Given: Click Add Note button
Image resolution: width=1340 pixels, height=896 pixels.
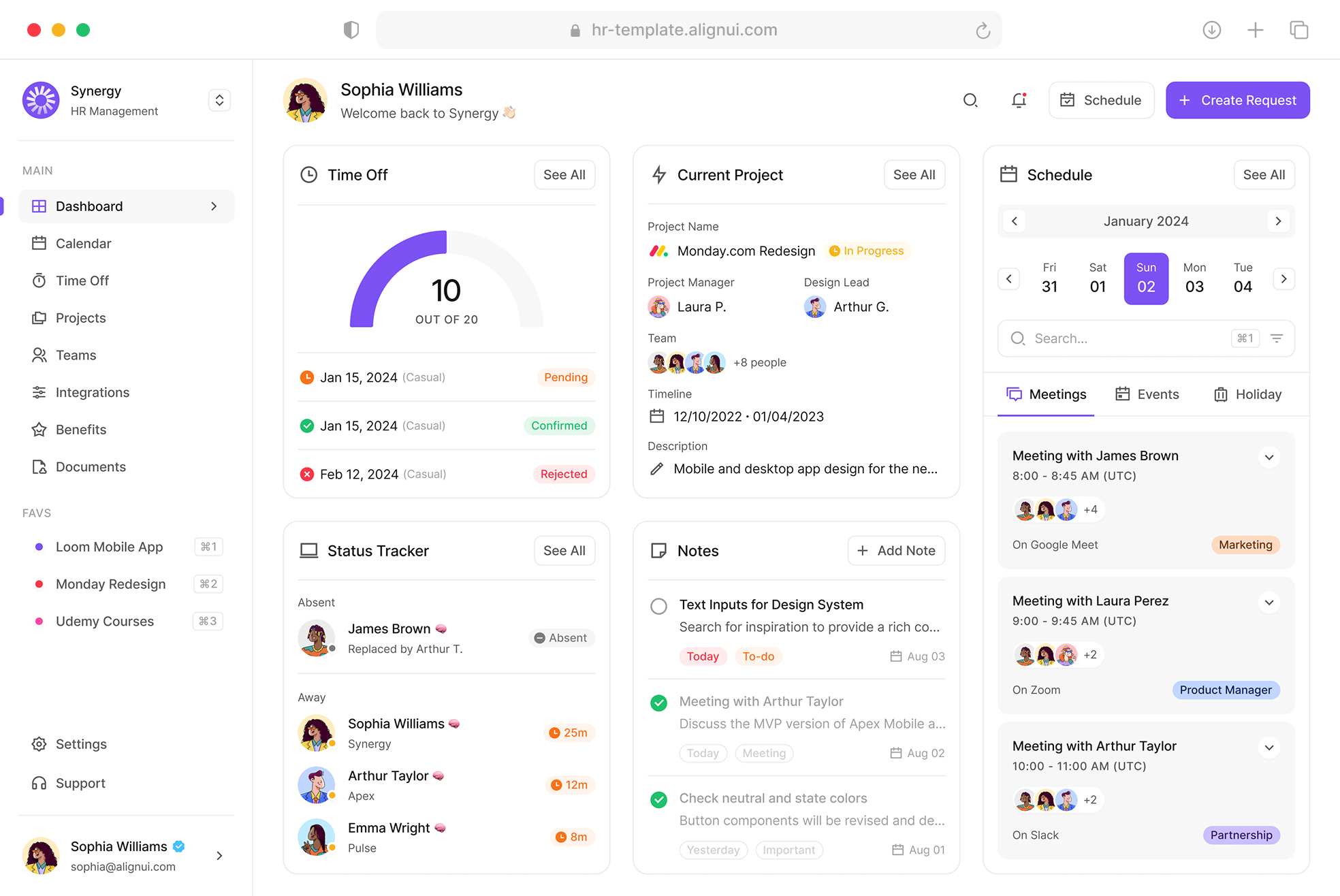Looking at the screenshot, I should click(x=896, y=551).
